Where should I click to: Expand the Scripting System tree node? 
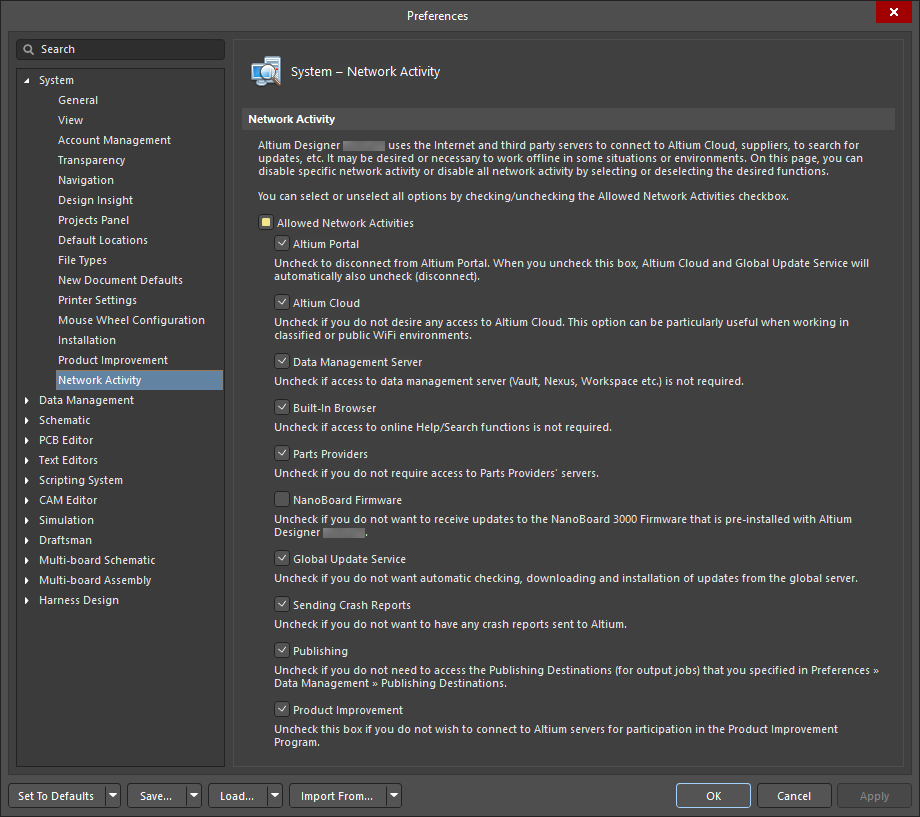pos(26,480)
